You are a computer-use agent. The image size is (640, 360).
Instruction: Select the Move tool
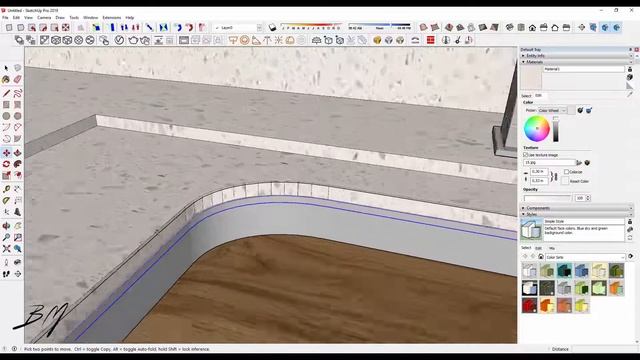click(x=6, y=153)
